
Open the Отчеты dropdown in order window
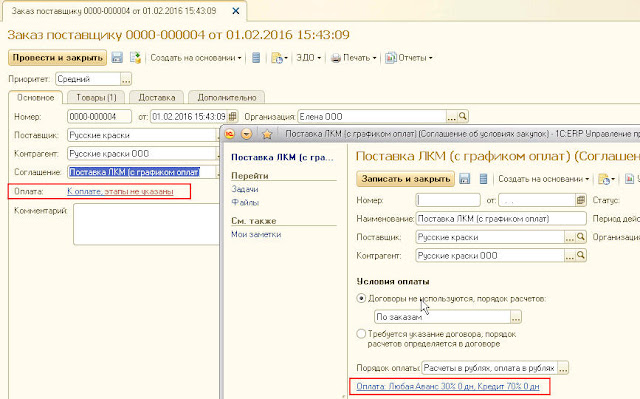(409, 58)
